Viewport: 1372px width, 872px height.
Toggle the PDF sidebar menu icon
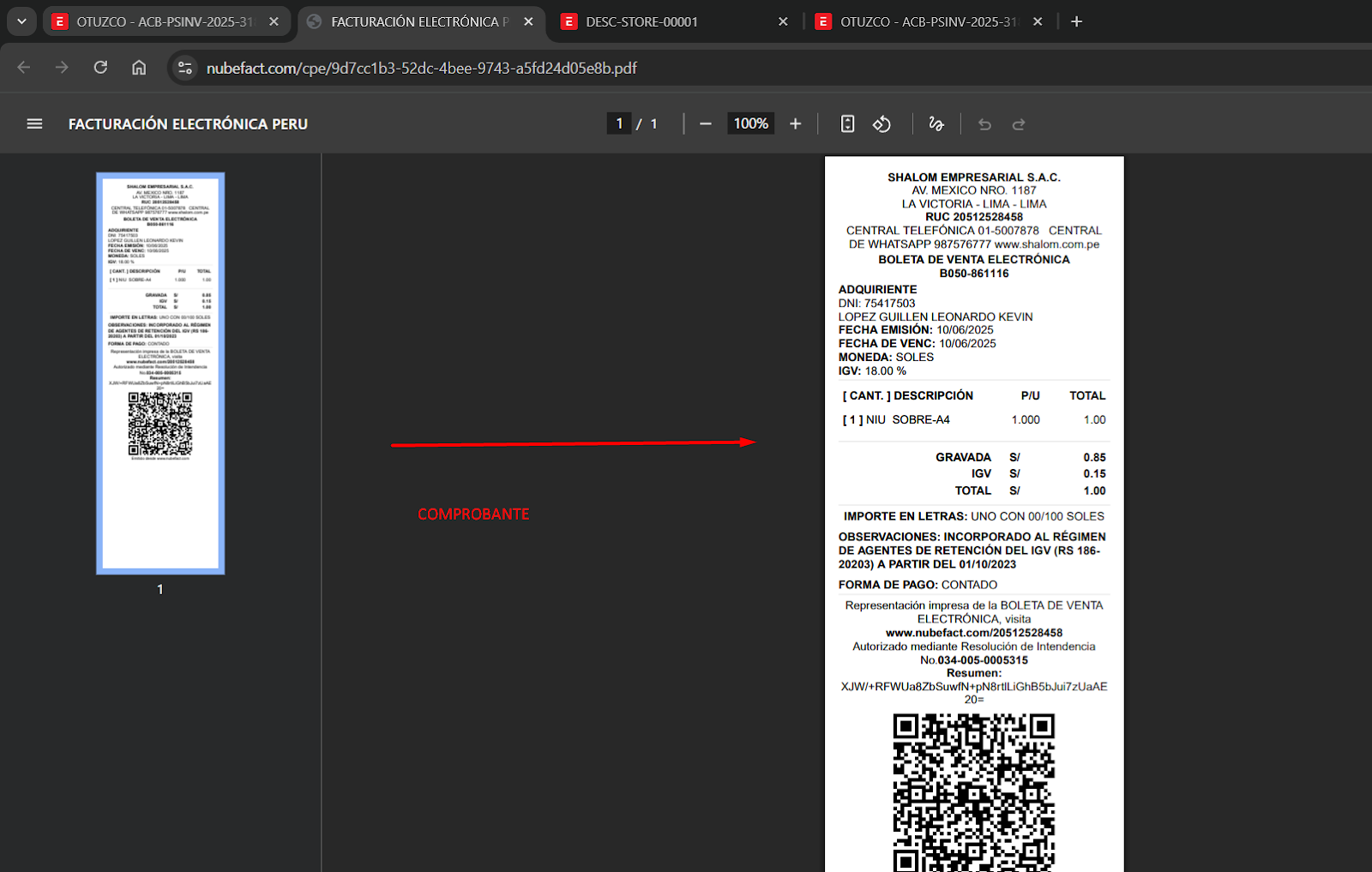(34, 124)
